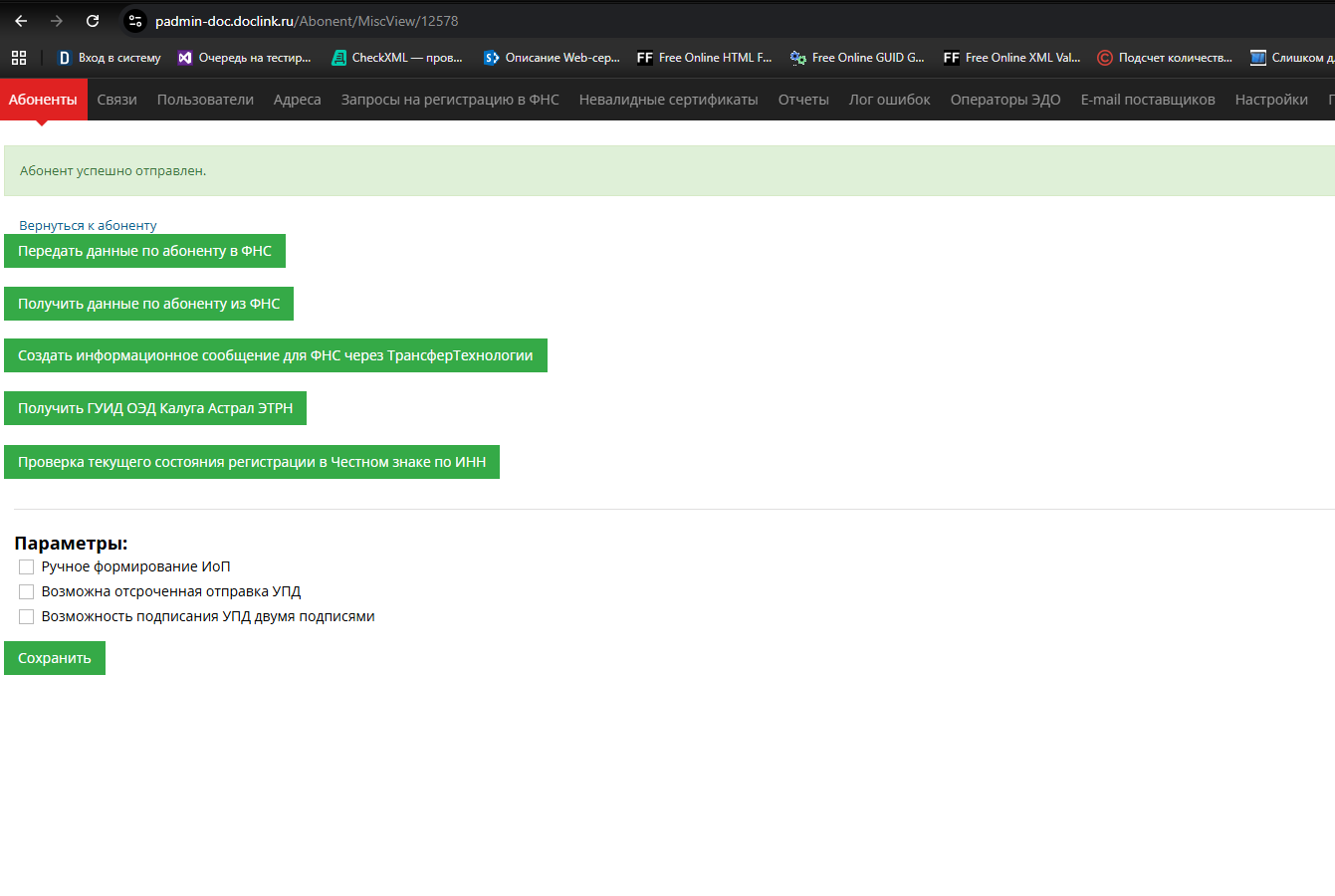Select the 'E-mail поставщиков' tab
The width and height of the screenshot is (1335, 896).
[x=1148, y=100]
